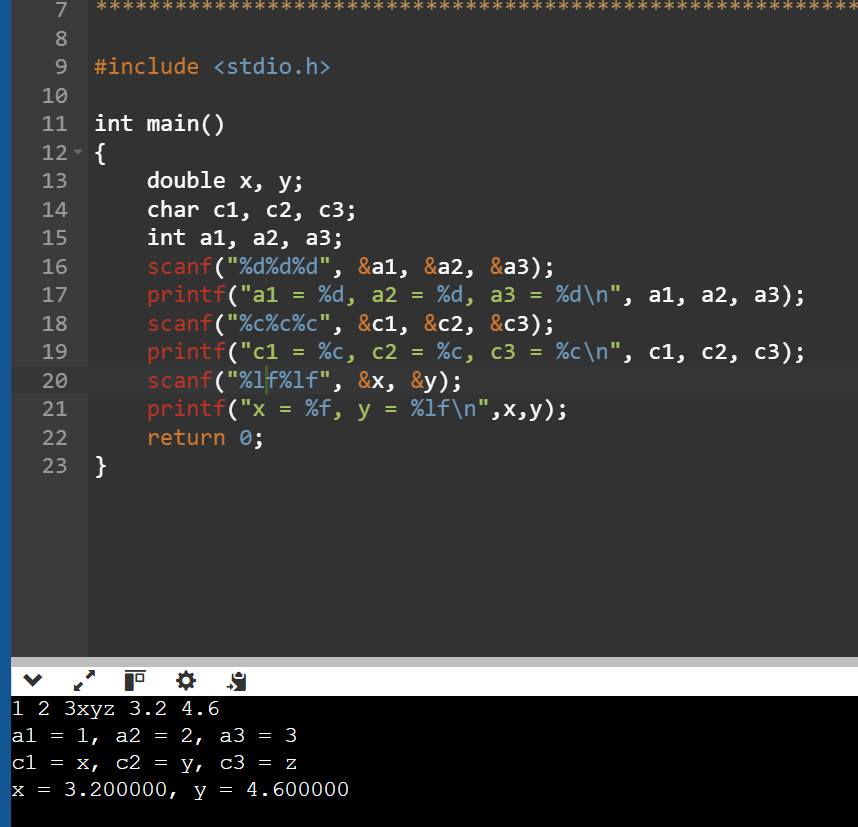Click the scanf "%c%c%c" statement
Image resolution: width=858 pixels, height=827 pixels.
click(x=351, y=323)
